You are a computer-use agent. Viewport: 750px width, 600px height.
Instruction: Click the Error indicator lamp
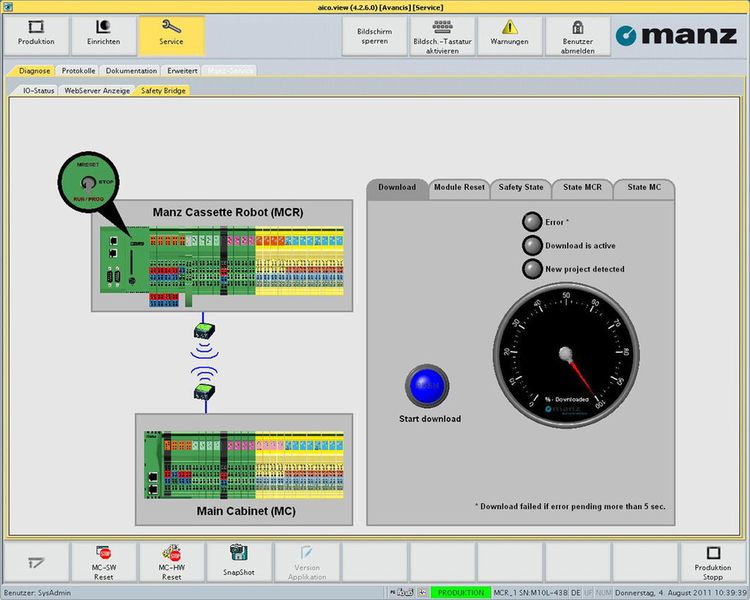tap(532, 222)
